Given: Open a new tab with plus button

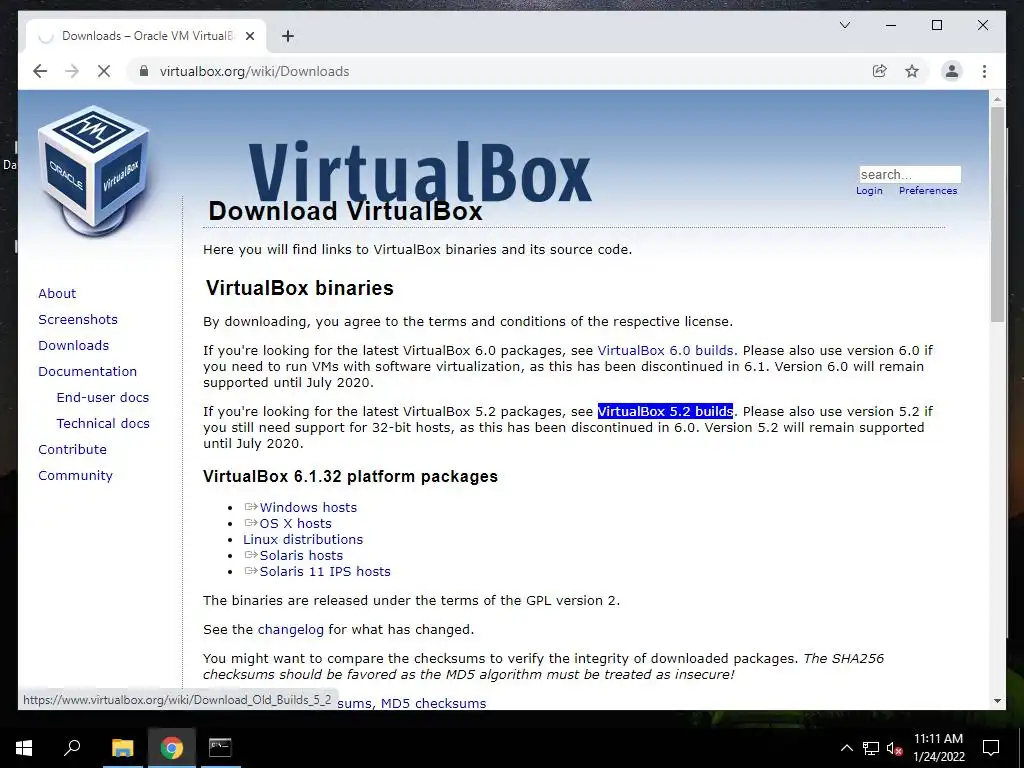Looking at the screenshot, I should point(287,36).
